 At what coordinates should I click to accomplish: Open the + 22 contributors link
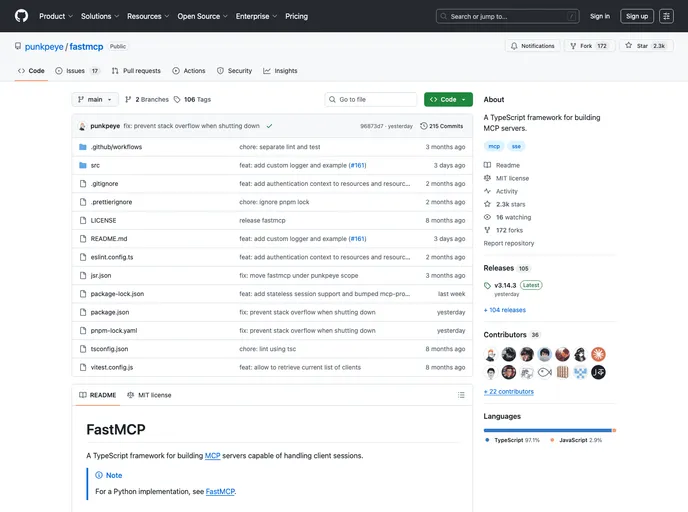(x=509, y=392)
